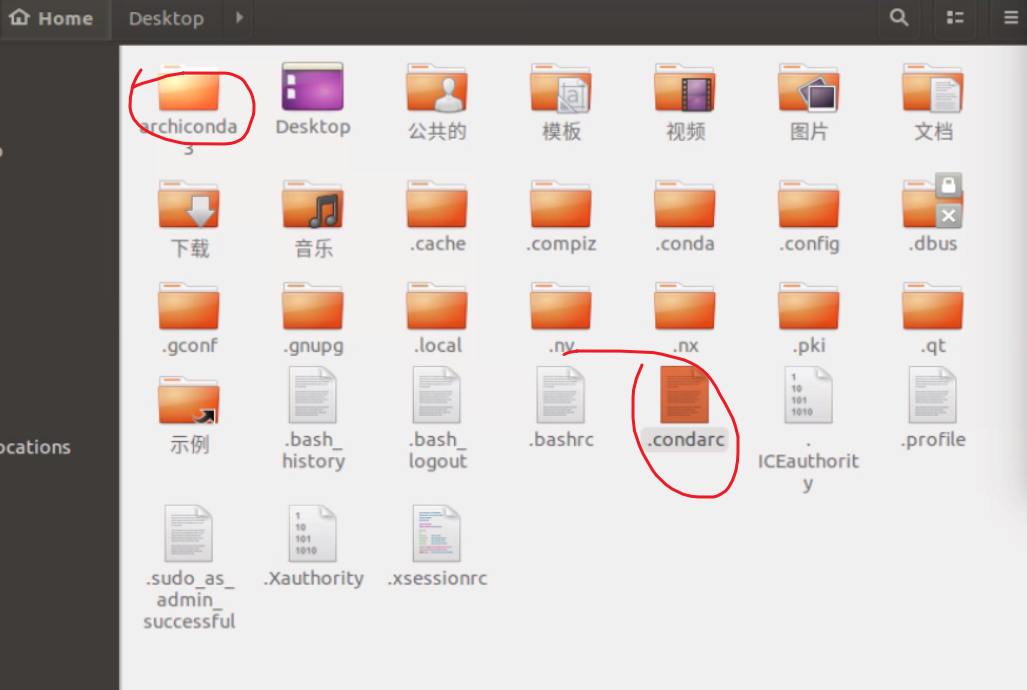Select the .nv folder
This screenshot has height=690, width=1027.
tap(561, 306)
